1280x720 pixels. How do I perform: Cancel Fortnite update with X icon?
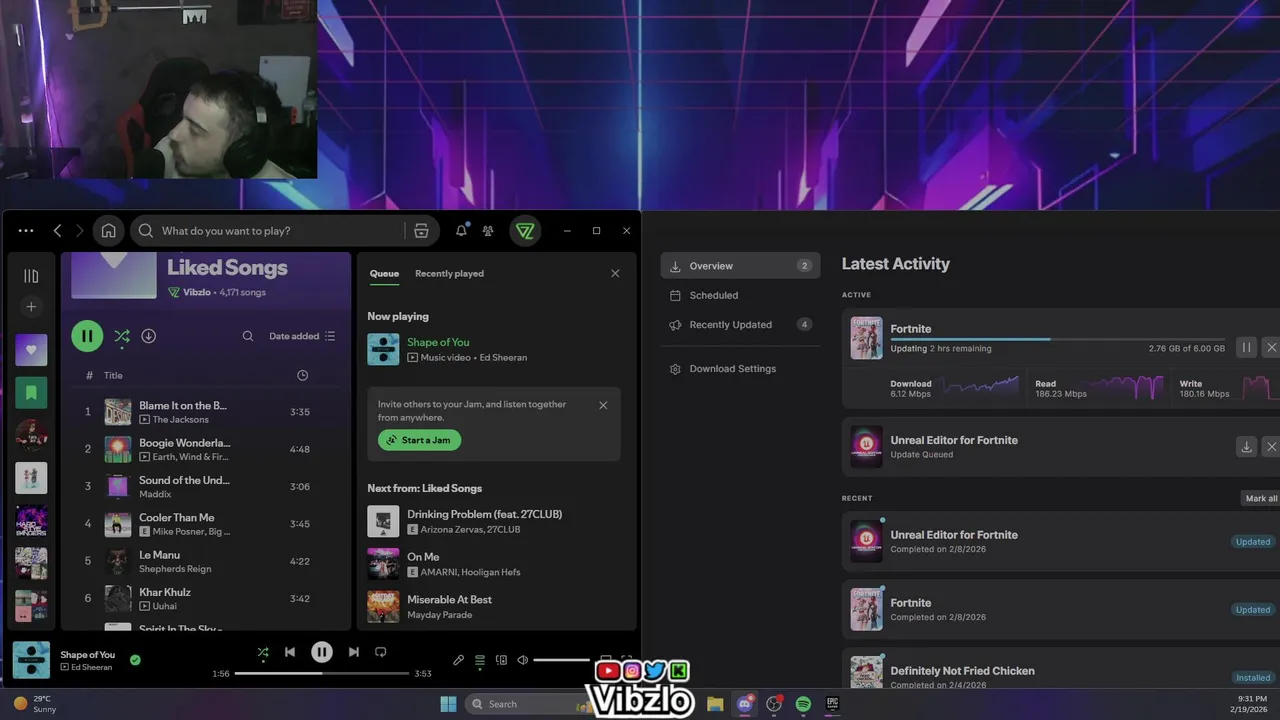coord(1271,347)
